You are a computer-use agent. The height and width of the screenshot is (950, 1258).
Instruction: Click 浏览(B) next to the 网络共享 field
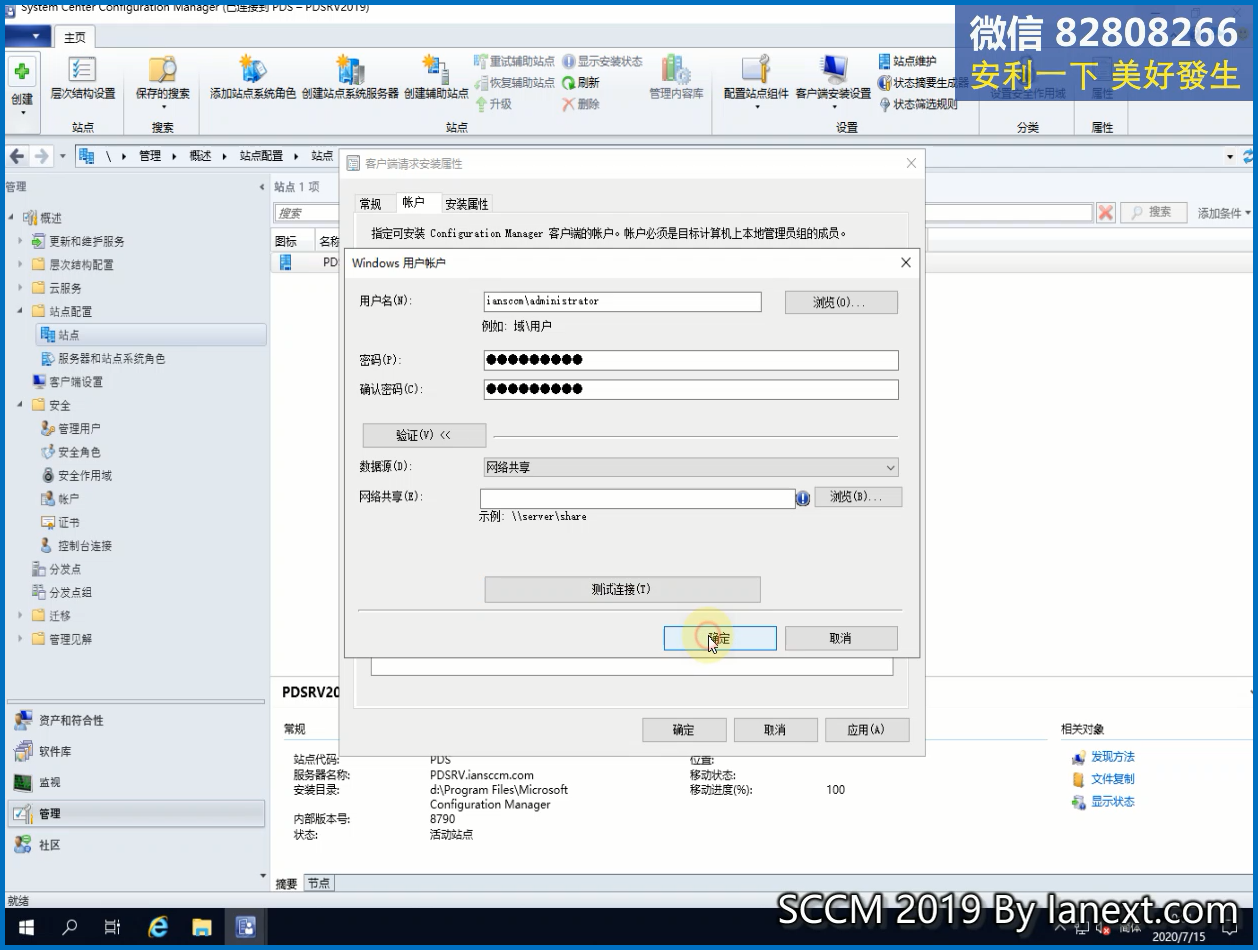click(858, 497)
